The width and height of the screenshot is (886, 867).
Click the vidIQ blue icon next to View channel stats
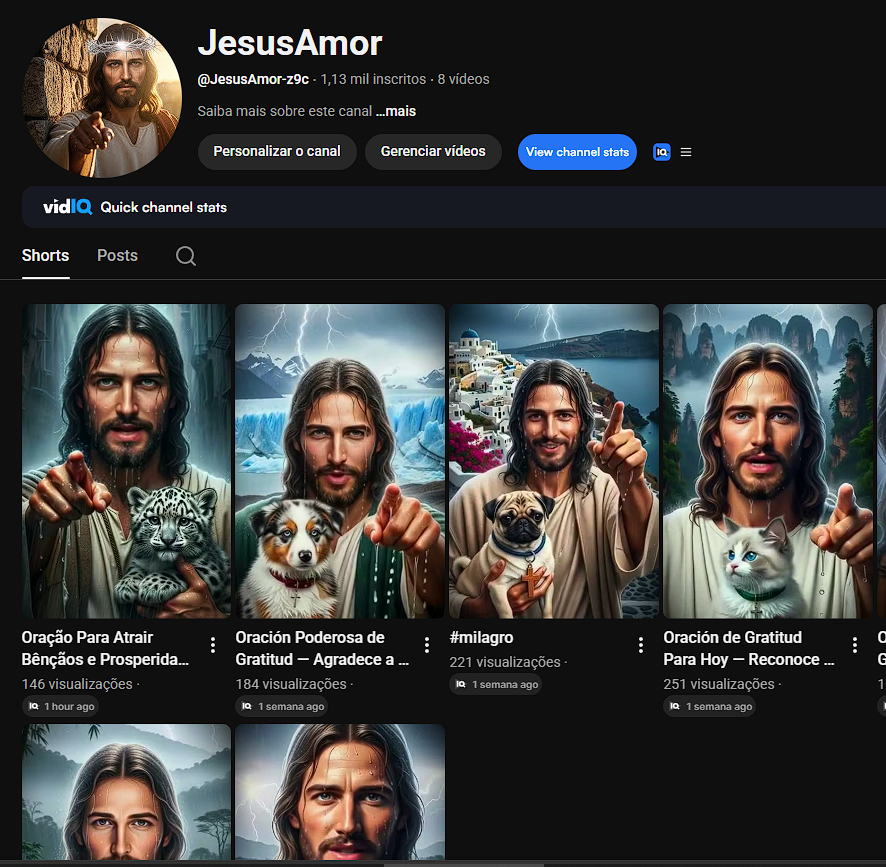tap(662, 152)
